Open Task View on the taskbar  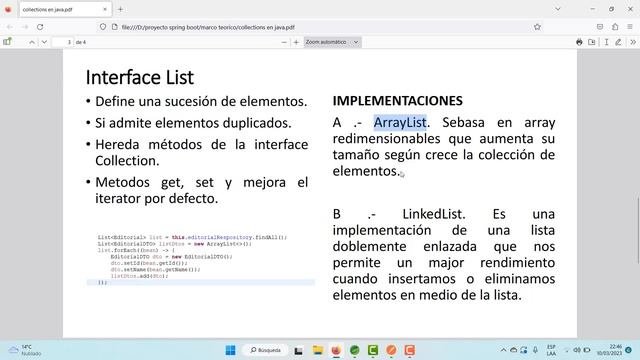coord(299,350)
